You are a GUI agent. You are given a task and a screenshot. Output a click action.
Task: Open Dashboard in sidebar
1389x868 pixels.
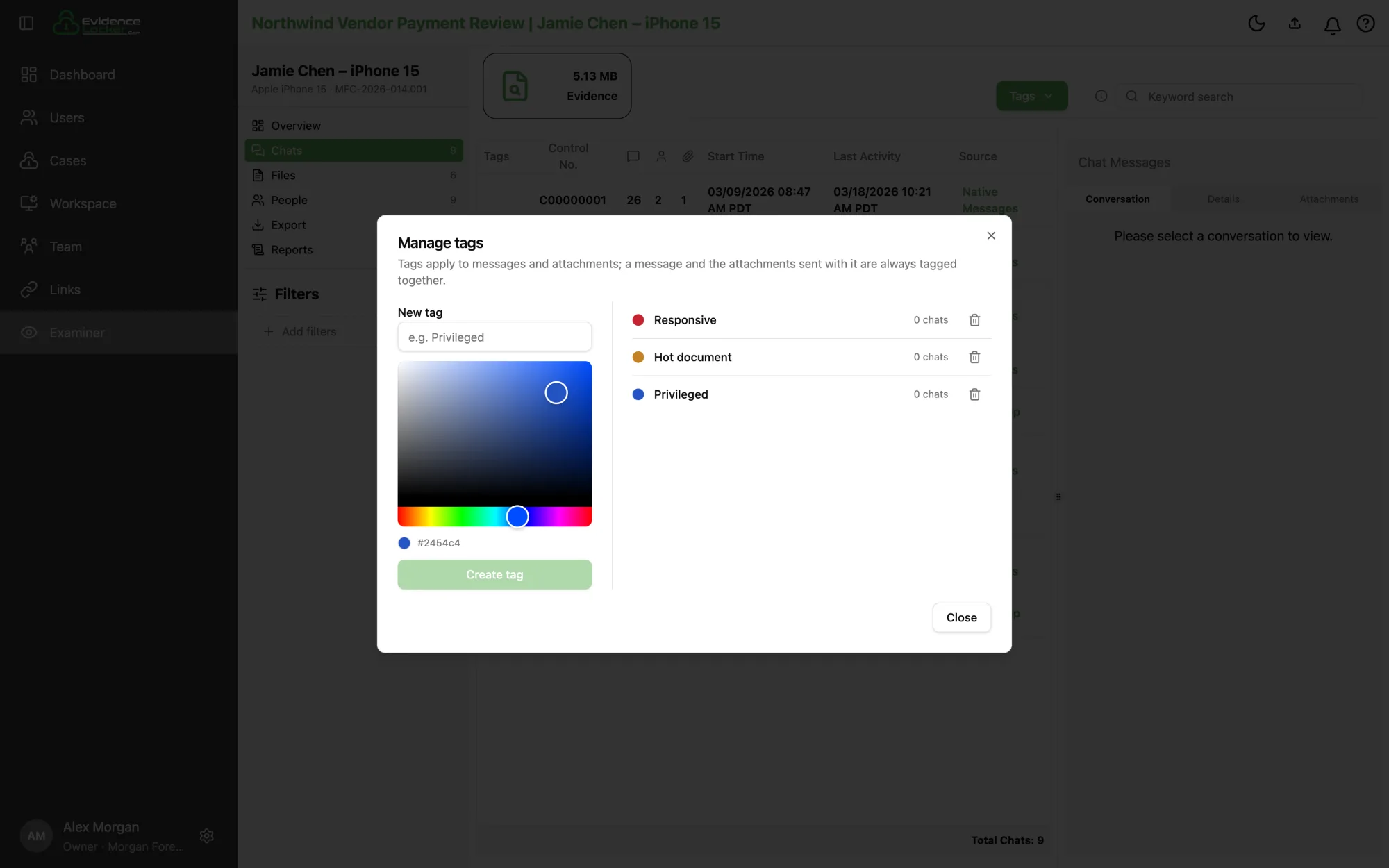tap(119, 74)
